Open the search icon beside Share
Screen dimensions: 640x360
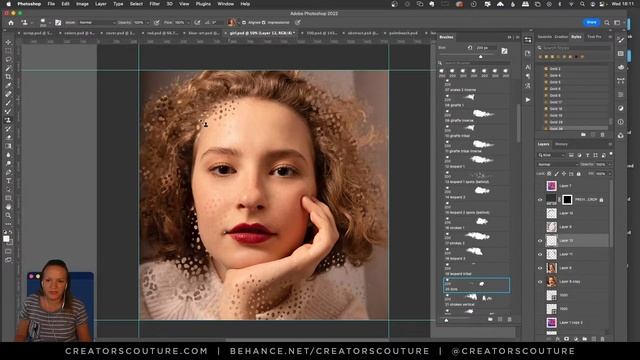point(607,22)
